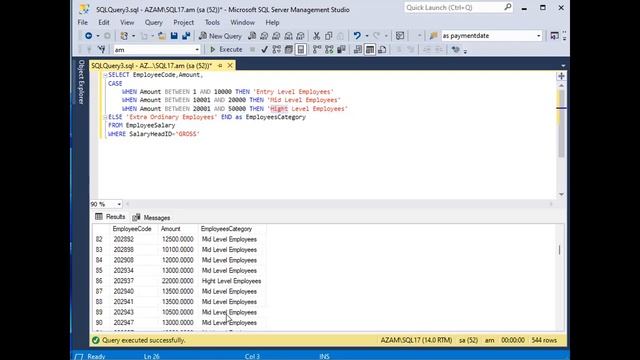Close the SQLQuery3.sql tab
640x360 pixels.
(230, 66)
